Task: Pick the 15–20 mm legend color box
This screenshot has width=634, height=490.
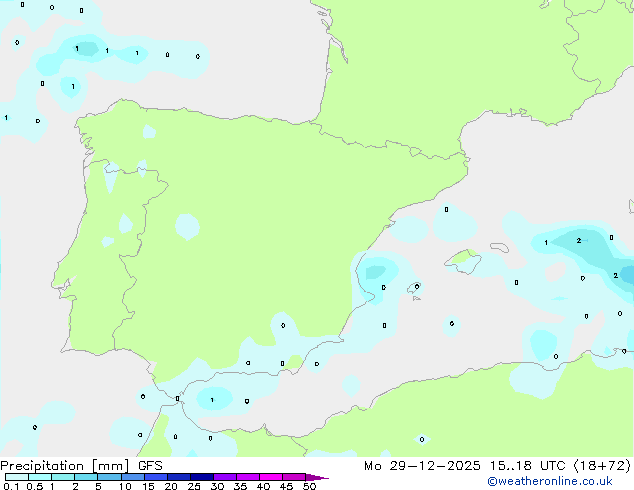Action: pos(155,477)
